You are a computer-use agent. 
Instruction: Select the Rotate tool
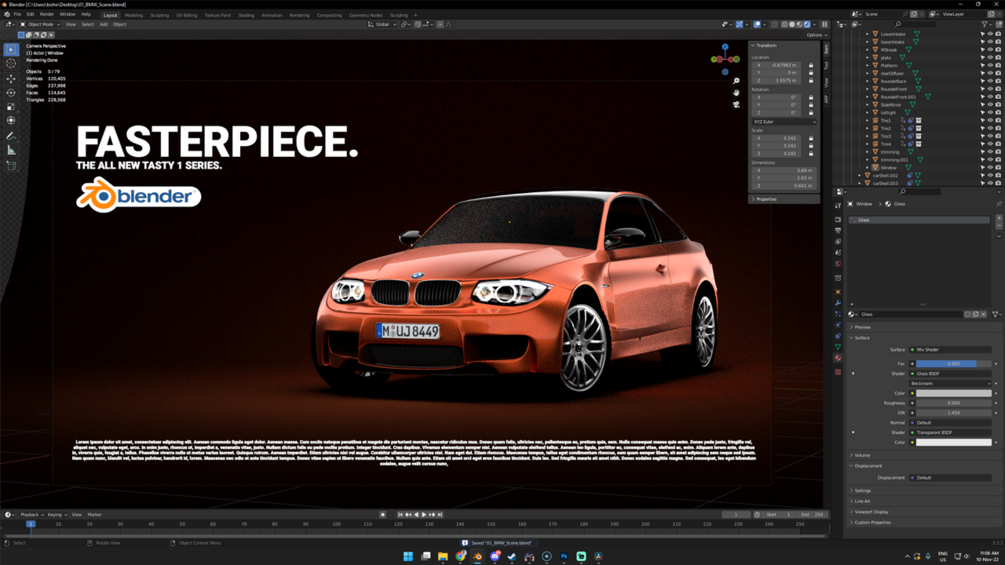click(11, 92)
